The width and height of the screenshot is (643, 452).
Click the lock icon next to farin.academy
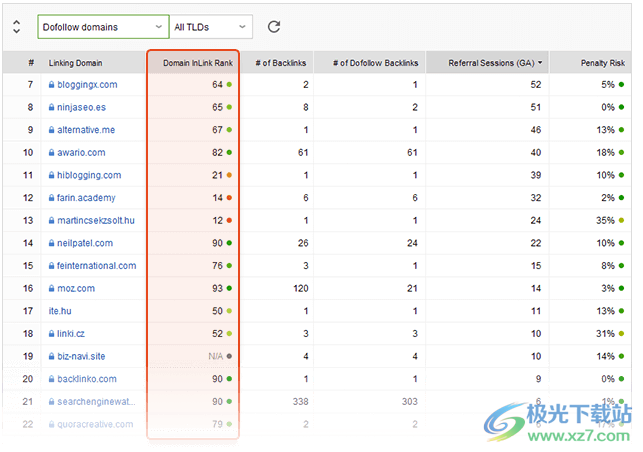(x=51, y=198)
